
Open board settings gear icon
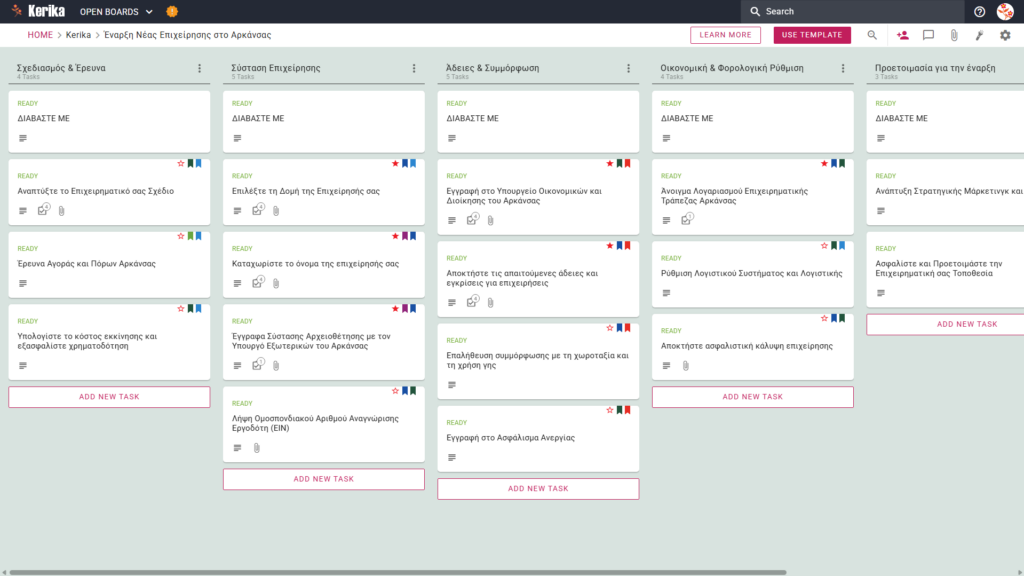point(1005,35)
